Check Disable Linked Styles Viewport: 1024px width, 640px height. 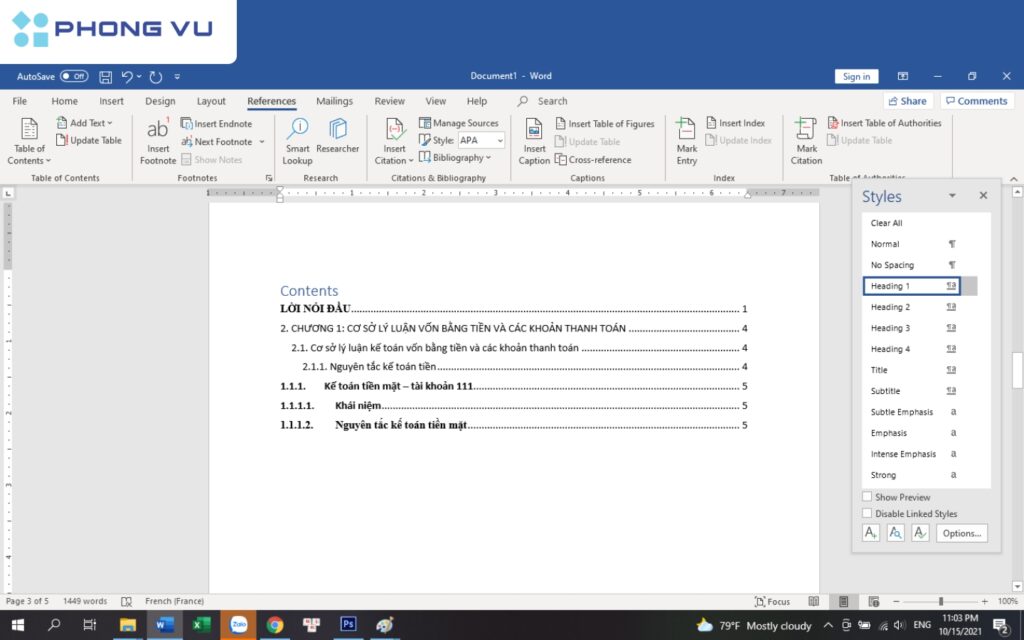click(866, 513)
